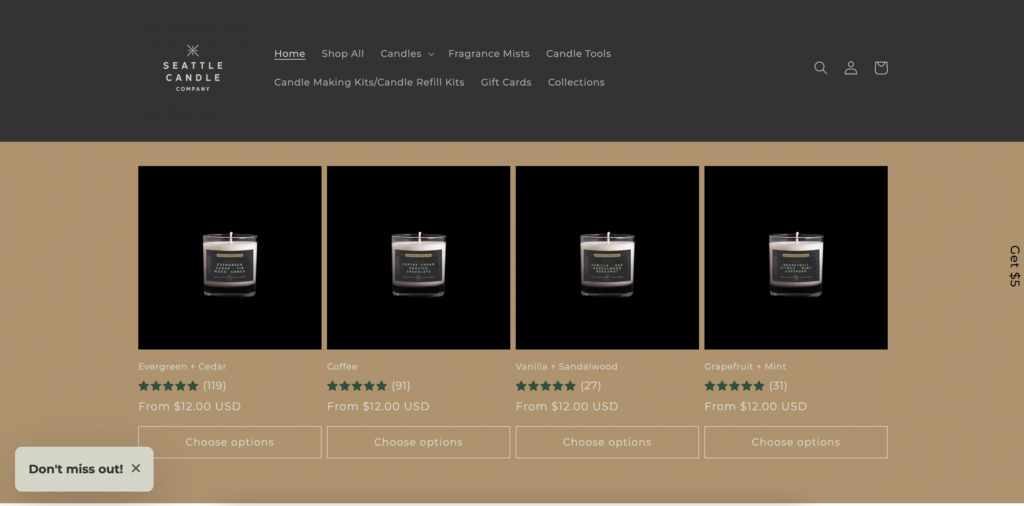Image resolution: width=1024 pixels, height=506 pixels.
Task: Click Grapefruit + Mint star rating
Action: click(x=734, y=386)
